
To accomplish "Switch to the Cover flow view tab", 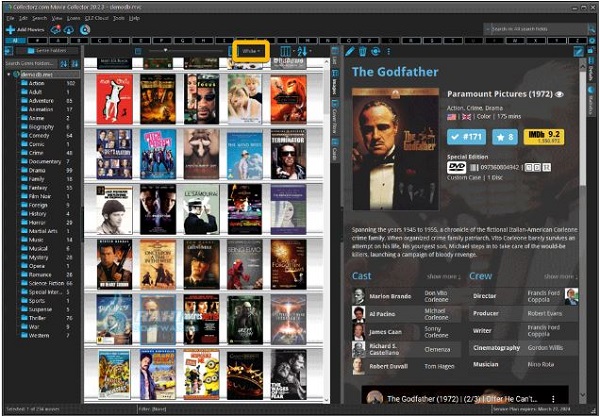I will click(335, 117).
